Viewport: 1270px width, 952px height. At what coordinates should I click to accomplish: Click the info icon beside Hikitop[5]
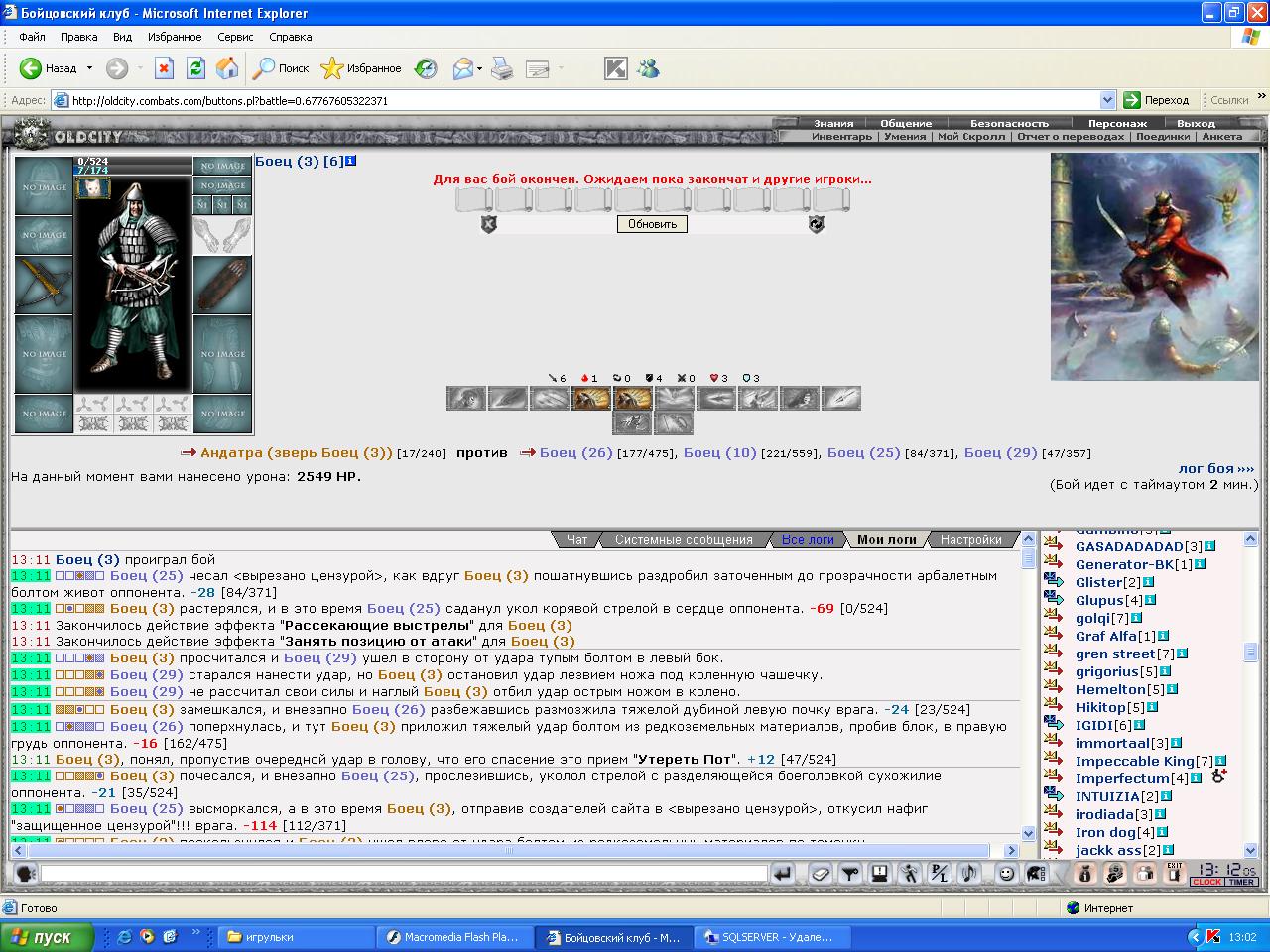click(1153, 707)
